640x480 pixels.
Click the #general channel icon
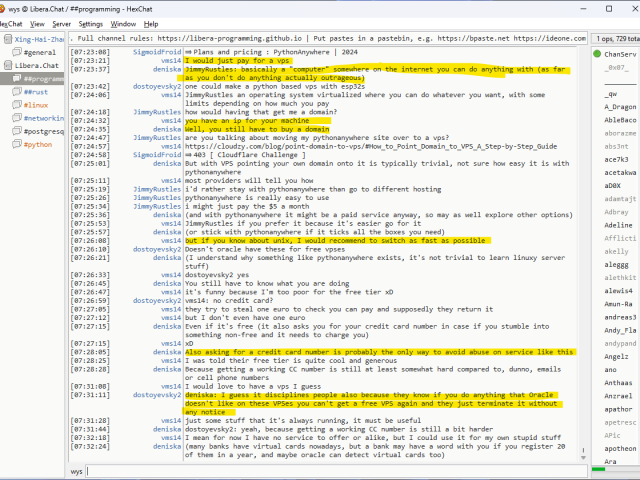tap(16, 51)
